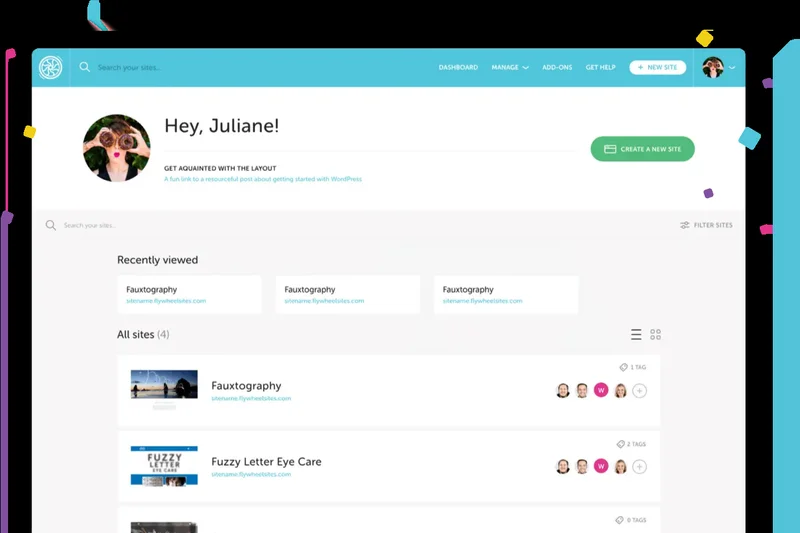Click the 0 TAGS icon on third site row
This screenshot has width=800, height=533.
pyautogui.click(x=619, y=520)
